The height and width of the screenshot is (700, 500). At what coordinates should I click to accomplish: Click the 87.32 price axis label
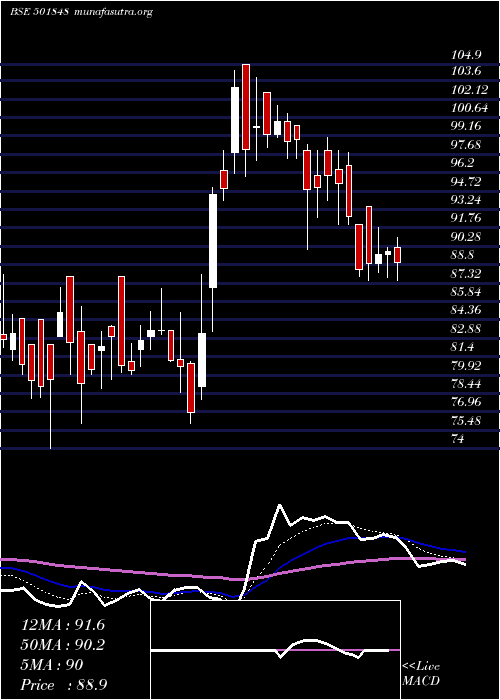(x=466, y=273)
